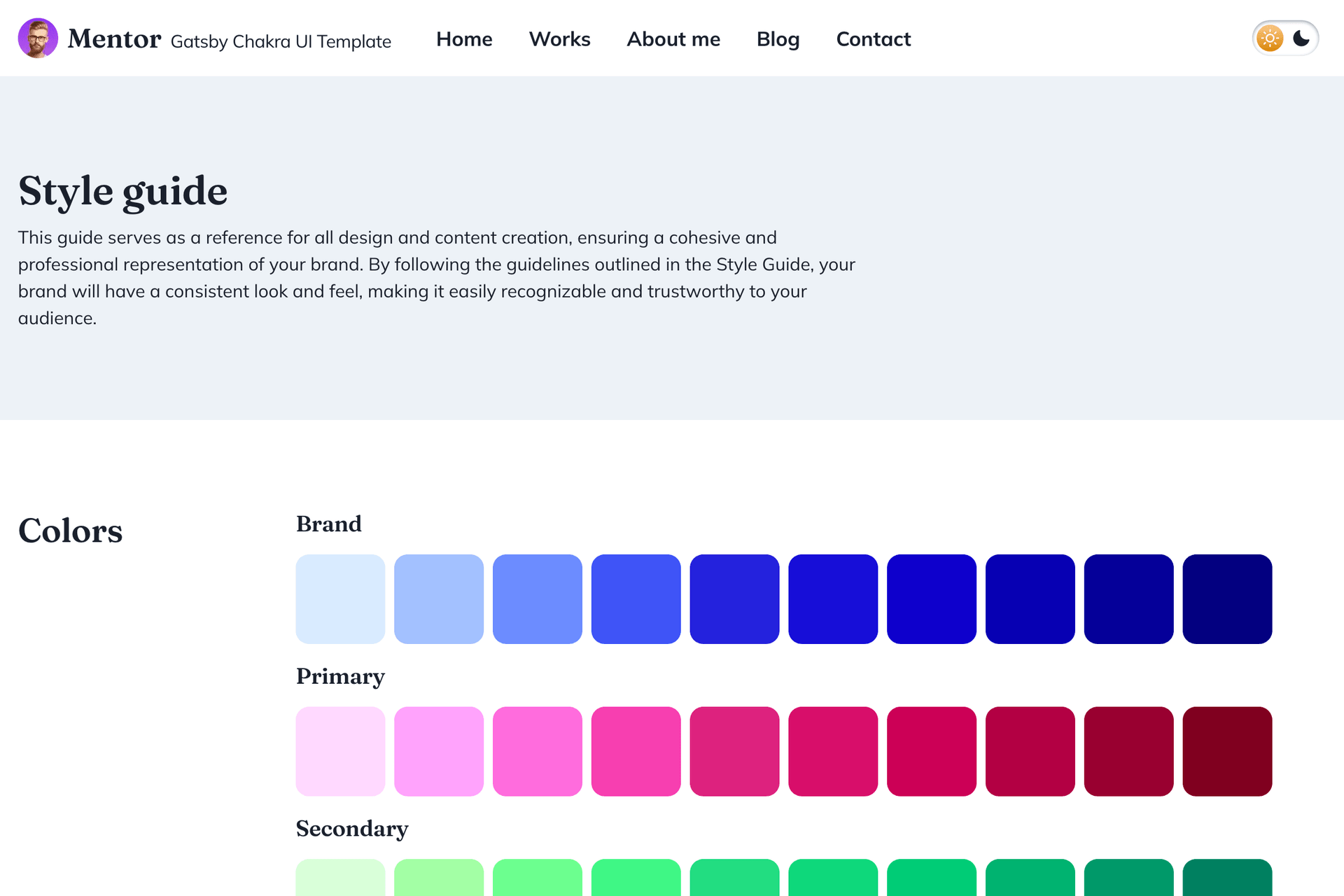Open the Home menu item
The height and width of the screenshot is (896, 1344).
tap(464, 39)
